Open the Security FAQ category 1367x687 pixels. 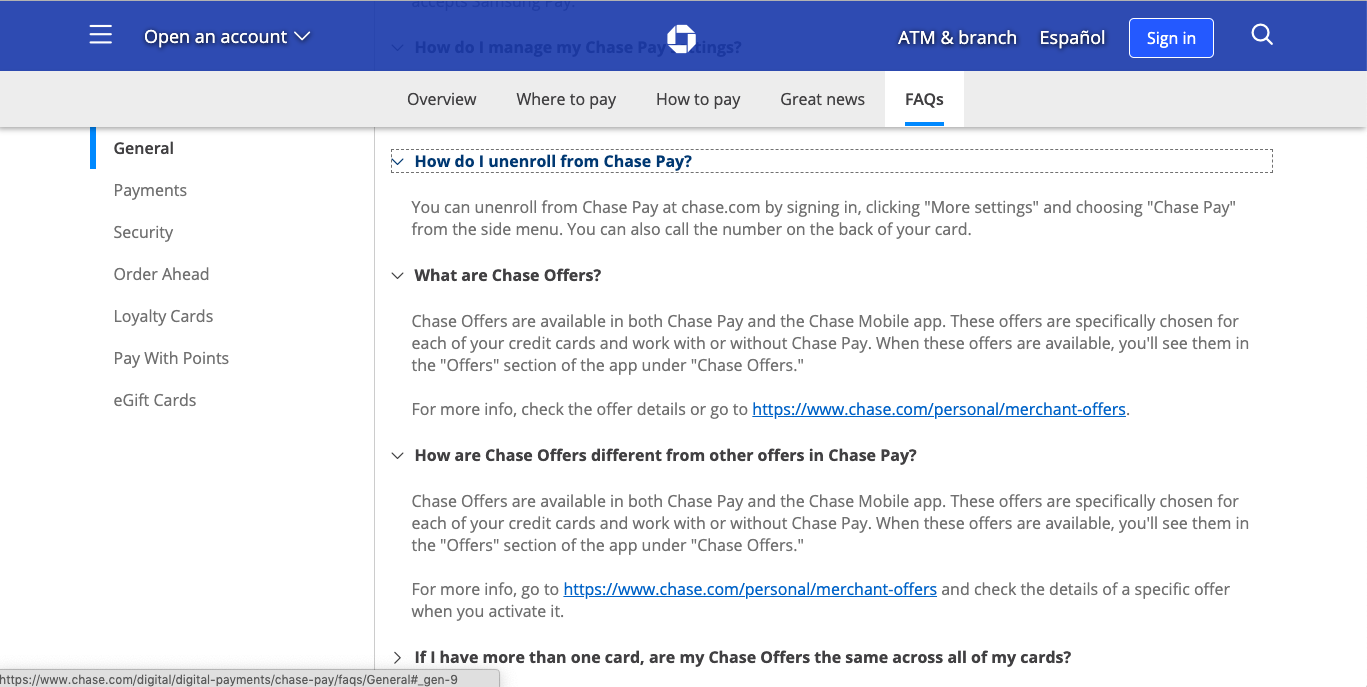[x=143, y=232]
